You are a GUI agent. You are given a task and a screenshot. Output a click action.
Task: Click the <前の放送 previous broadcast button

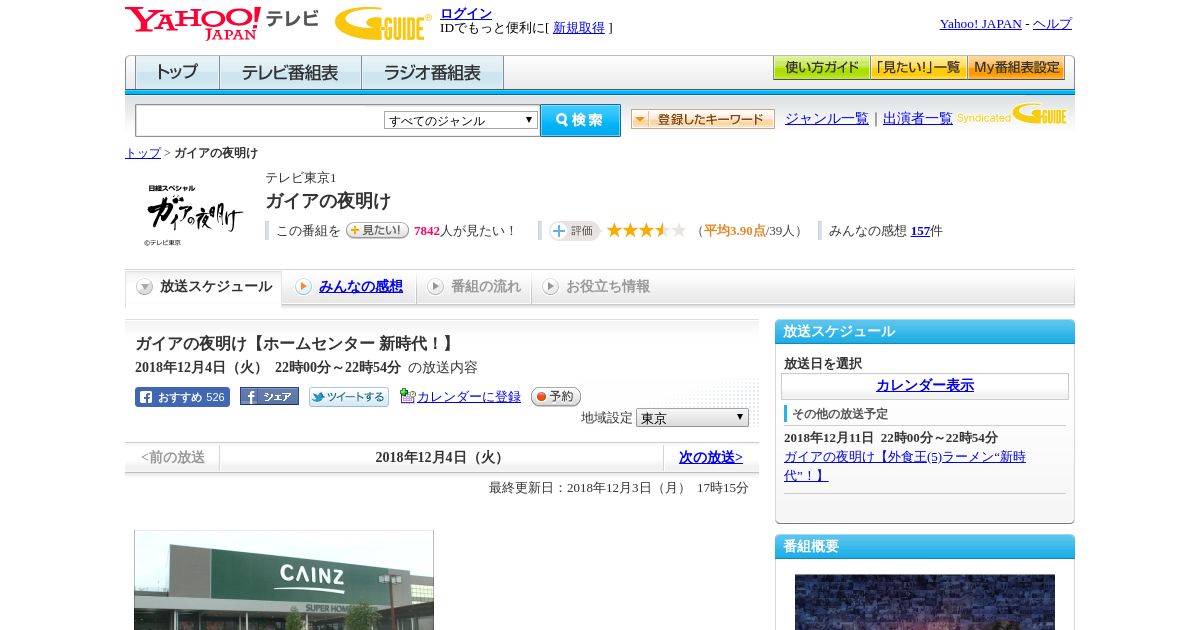pyautogui.click(x=173, y=458)
